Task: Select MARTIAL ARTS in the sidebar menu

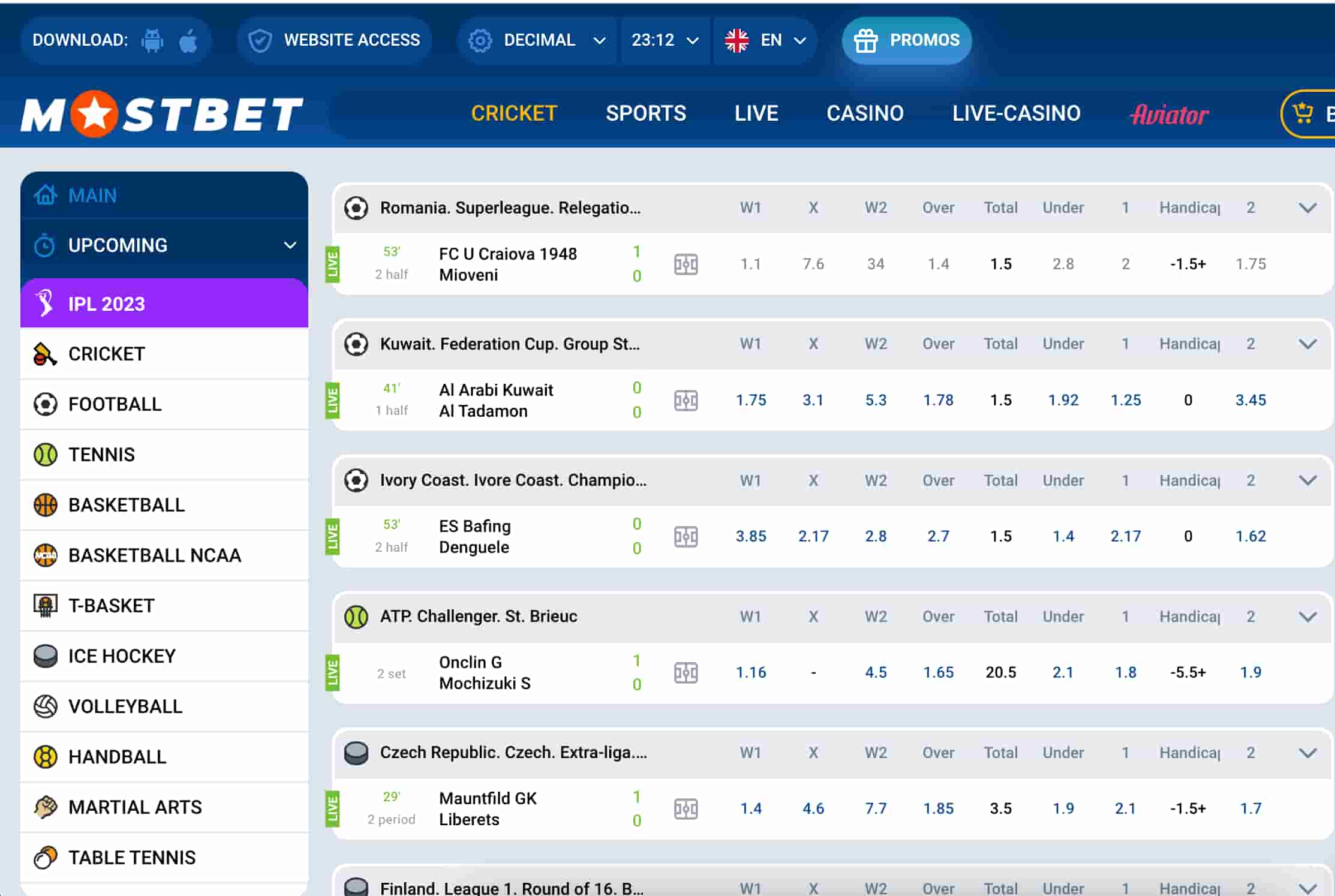Action: pyautogui.click(x=164, y=807)
